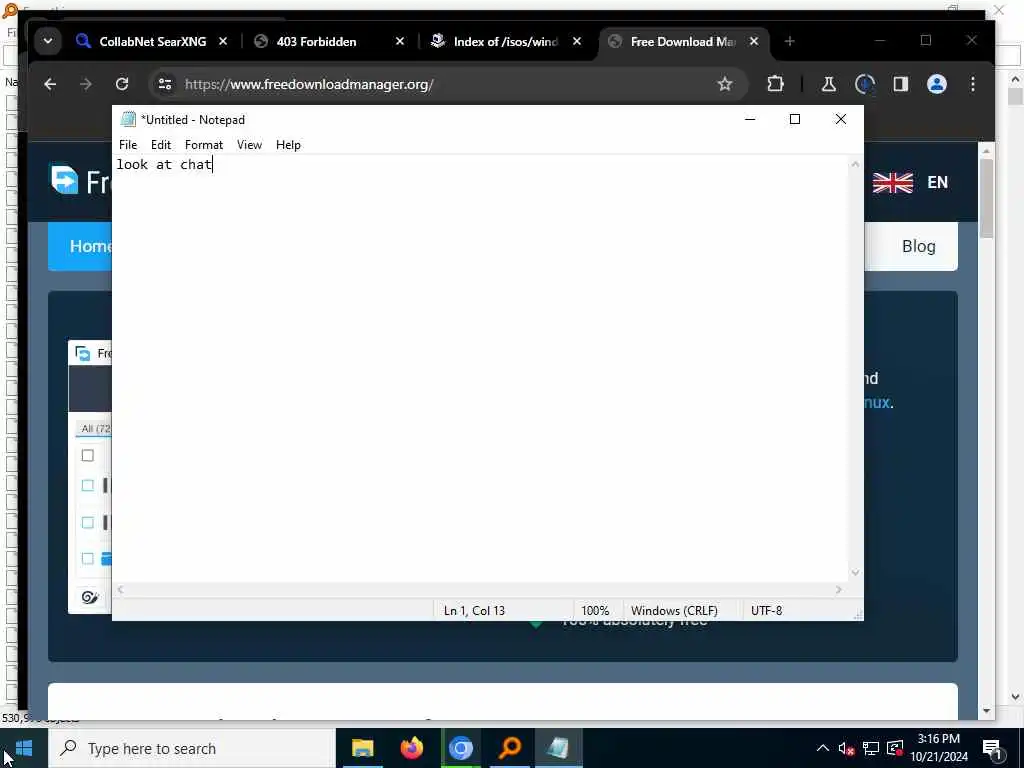
Task: Open File Explorer from the taskbar
Action: [x=362, y=748]
